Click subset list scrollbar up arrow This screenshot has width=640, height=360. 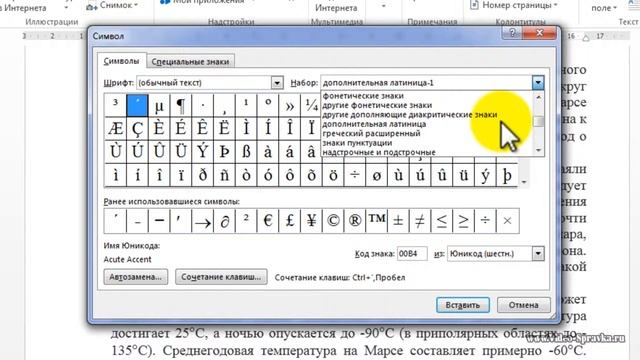click(x=538, y=97)
